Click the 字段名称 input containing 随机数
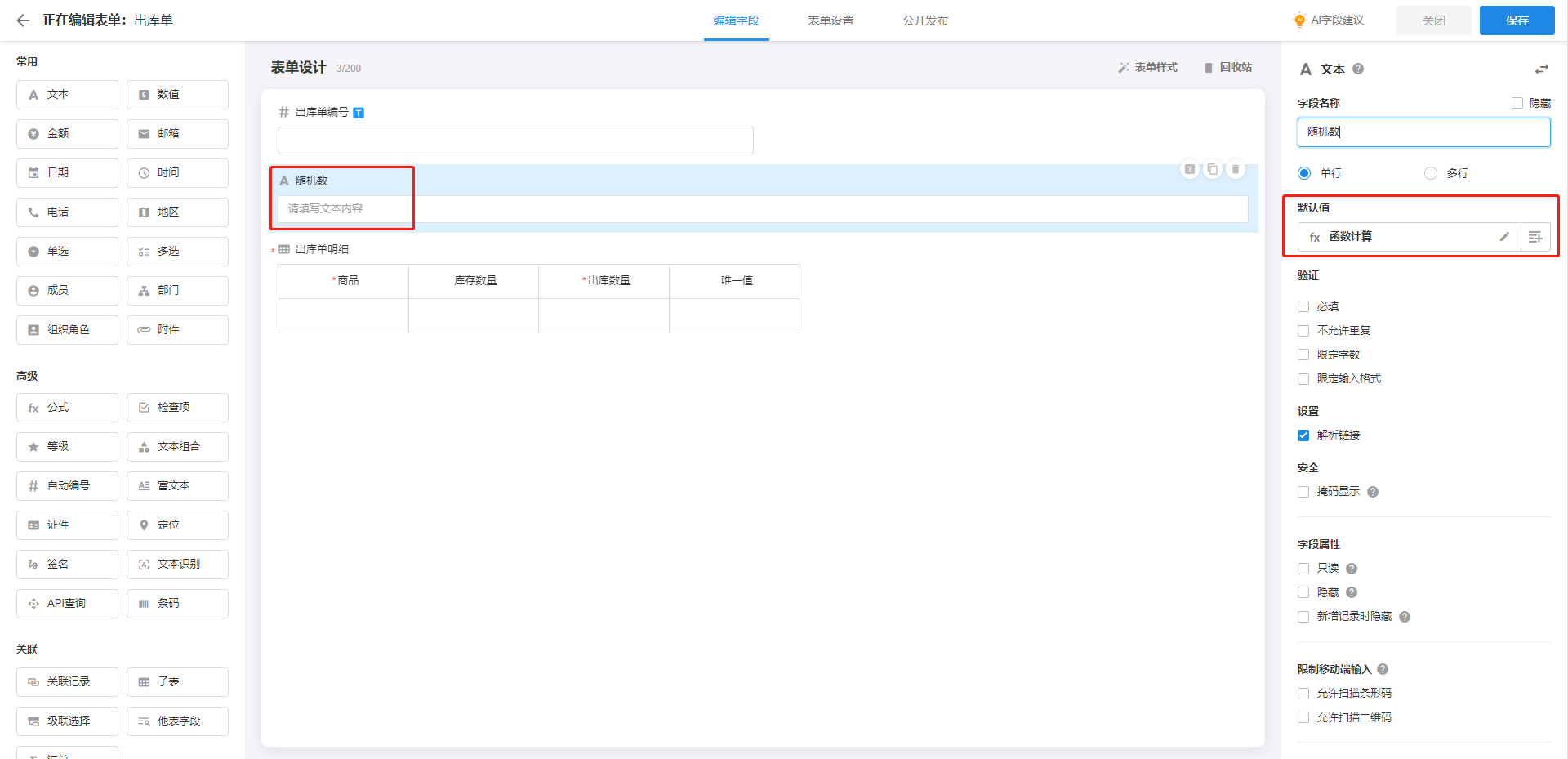The width and height of the screenshot is (1568, 759). click(x=1423, y=132)
